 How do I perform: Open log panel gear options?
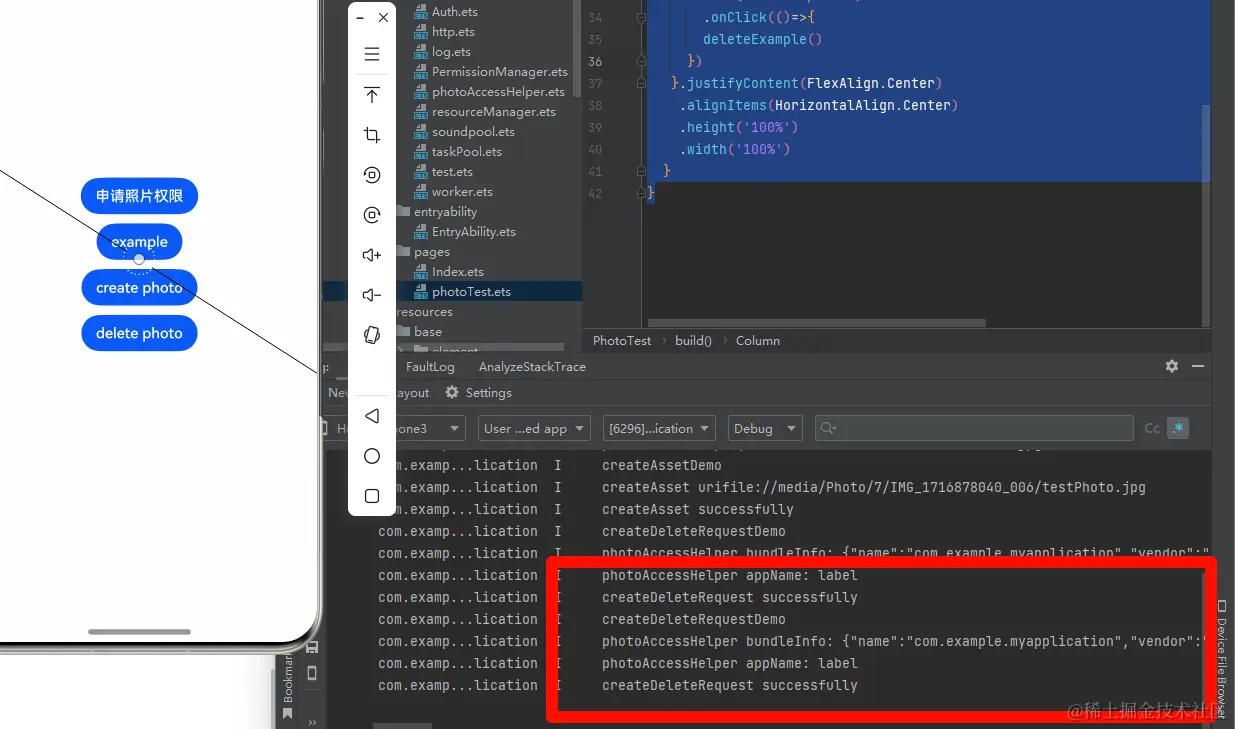point(1172,366)
